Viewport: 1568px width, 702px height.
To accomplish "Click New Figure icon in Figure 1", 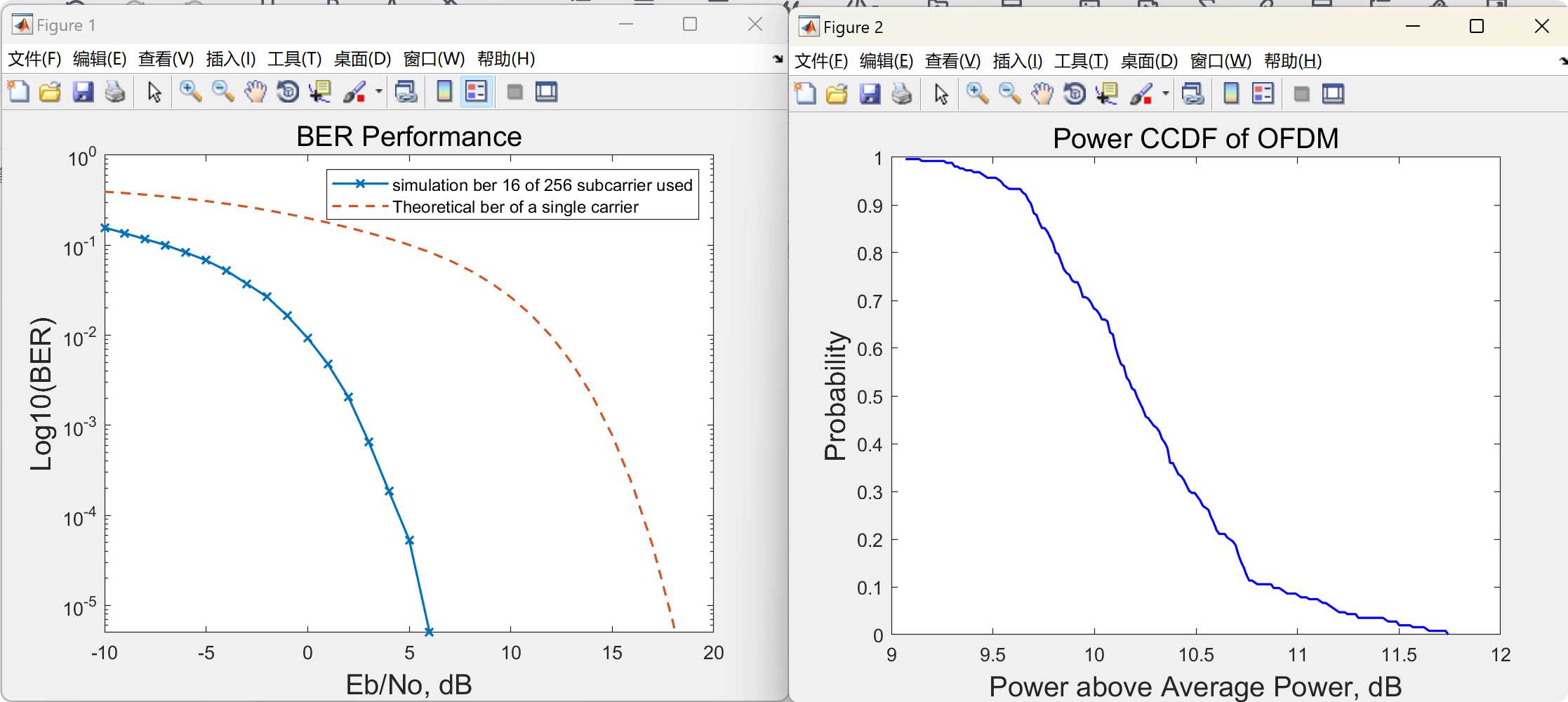I will point(18,92).
